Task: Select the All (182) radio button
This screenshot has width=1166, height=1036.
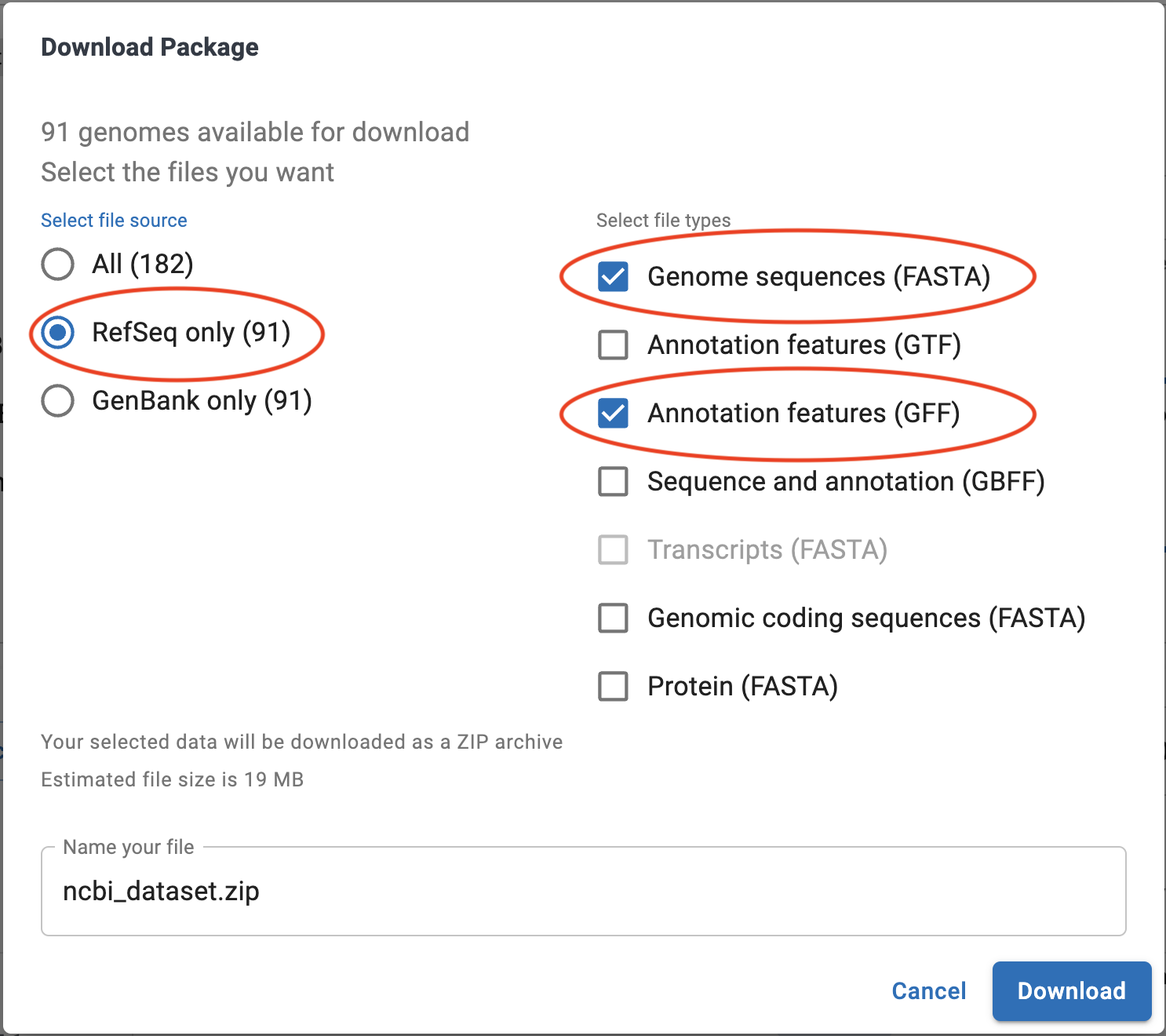Action: pos(58,264)
